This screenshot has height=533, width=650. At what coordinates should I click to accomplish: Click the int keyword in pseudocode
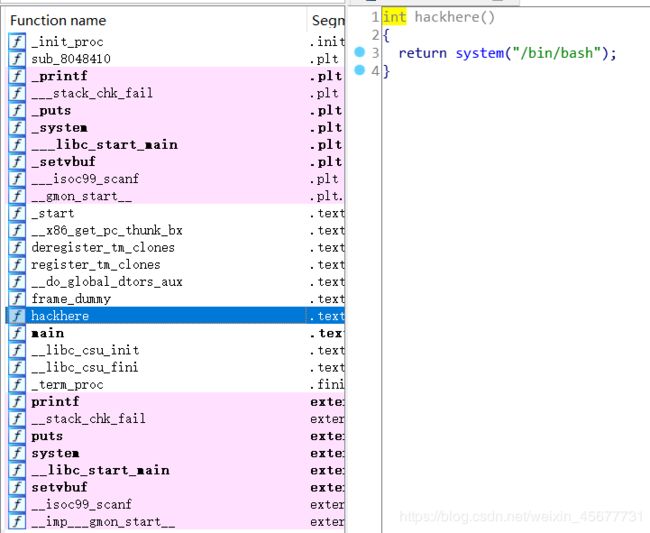pos(394,17)
